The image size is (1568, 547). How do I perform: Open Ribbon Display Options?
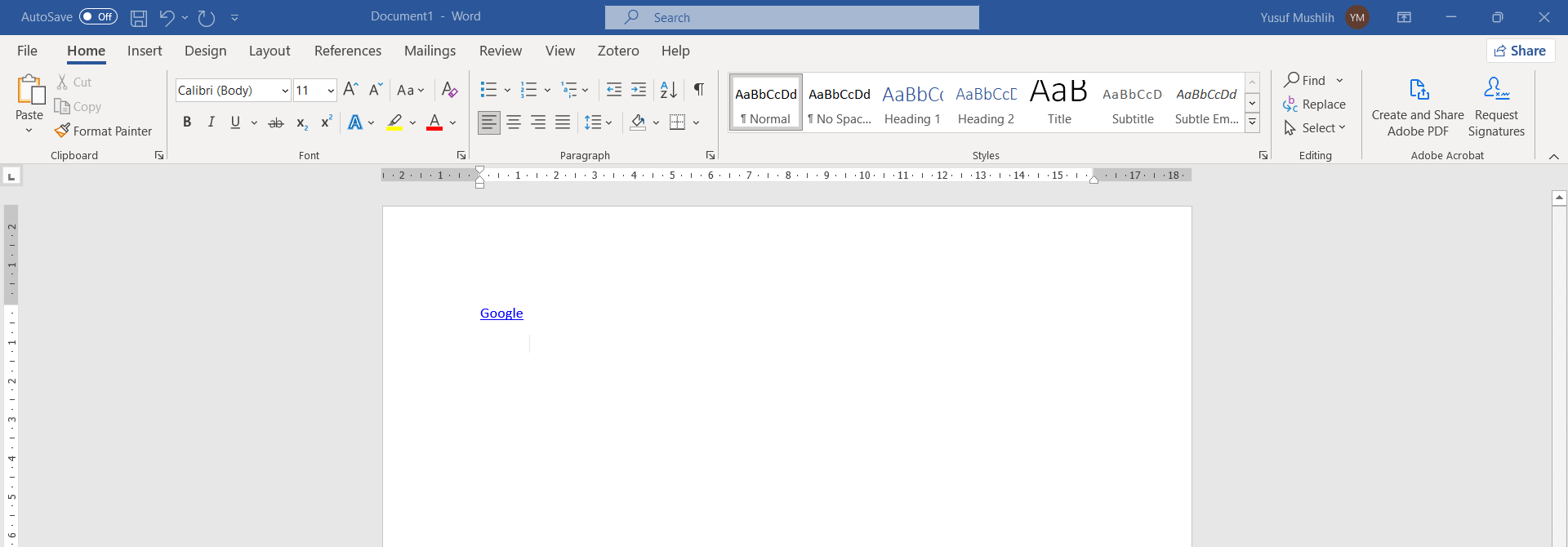coord(1405,17)
